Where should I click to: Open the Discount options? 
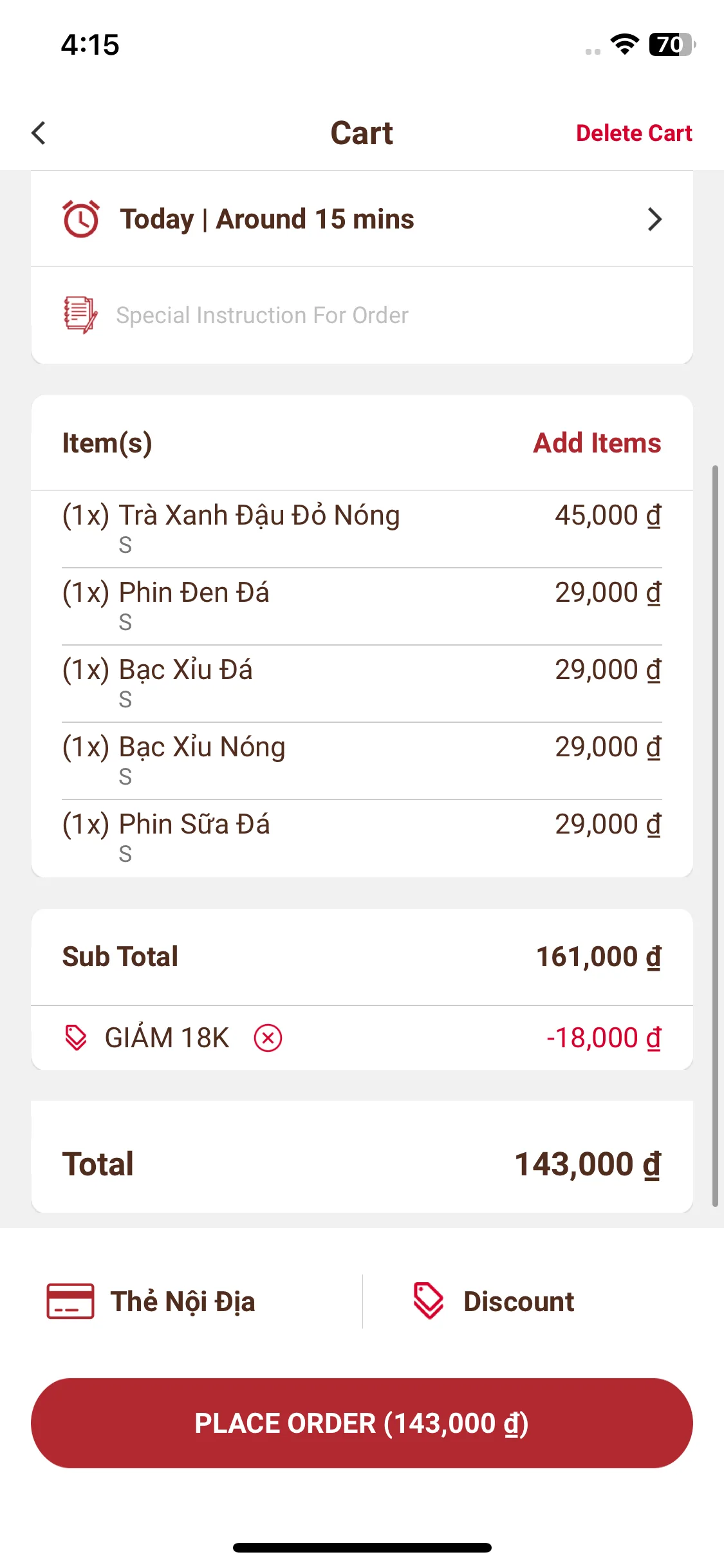click(x=519, y=1302)
